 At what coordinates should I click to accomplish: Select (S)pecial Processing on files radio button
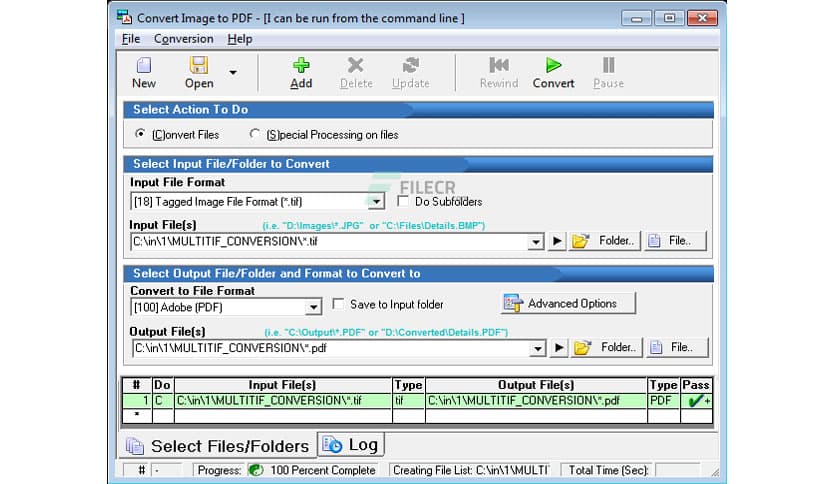[x=255, y=134]
